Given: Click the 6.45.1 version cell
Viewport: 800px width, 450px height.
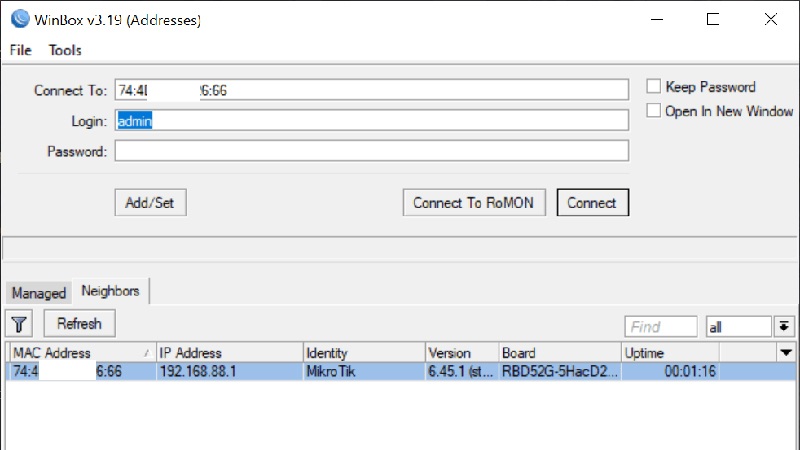Looking at the screenshot, I should [462, 371].
